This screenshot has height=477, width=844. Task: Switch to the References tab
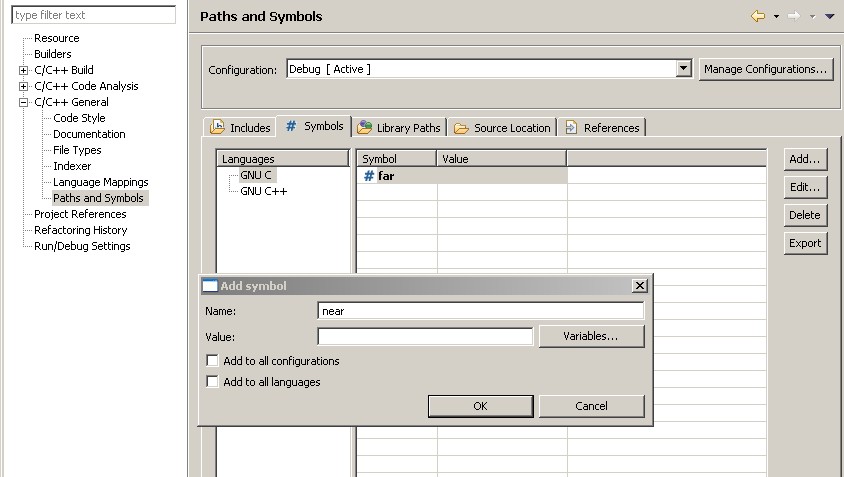(x=602, y=128)
